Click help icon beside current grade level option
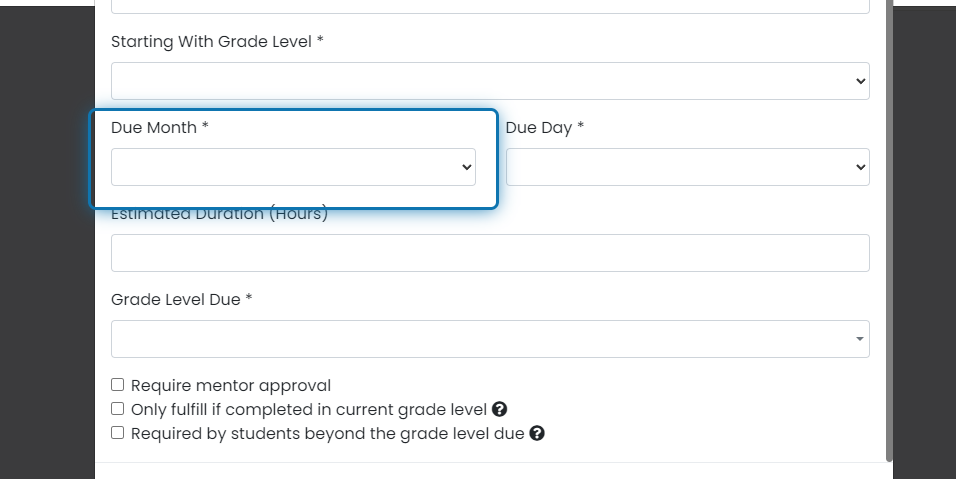Screen dimensions: 956x479 point(499,410)
